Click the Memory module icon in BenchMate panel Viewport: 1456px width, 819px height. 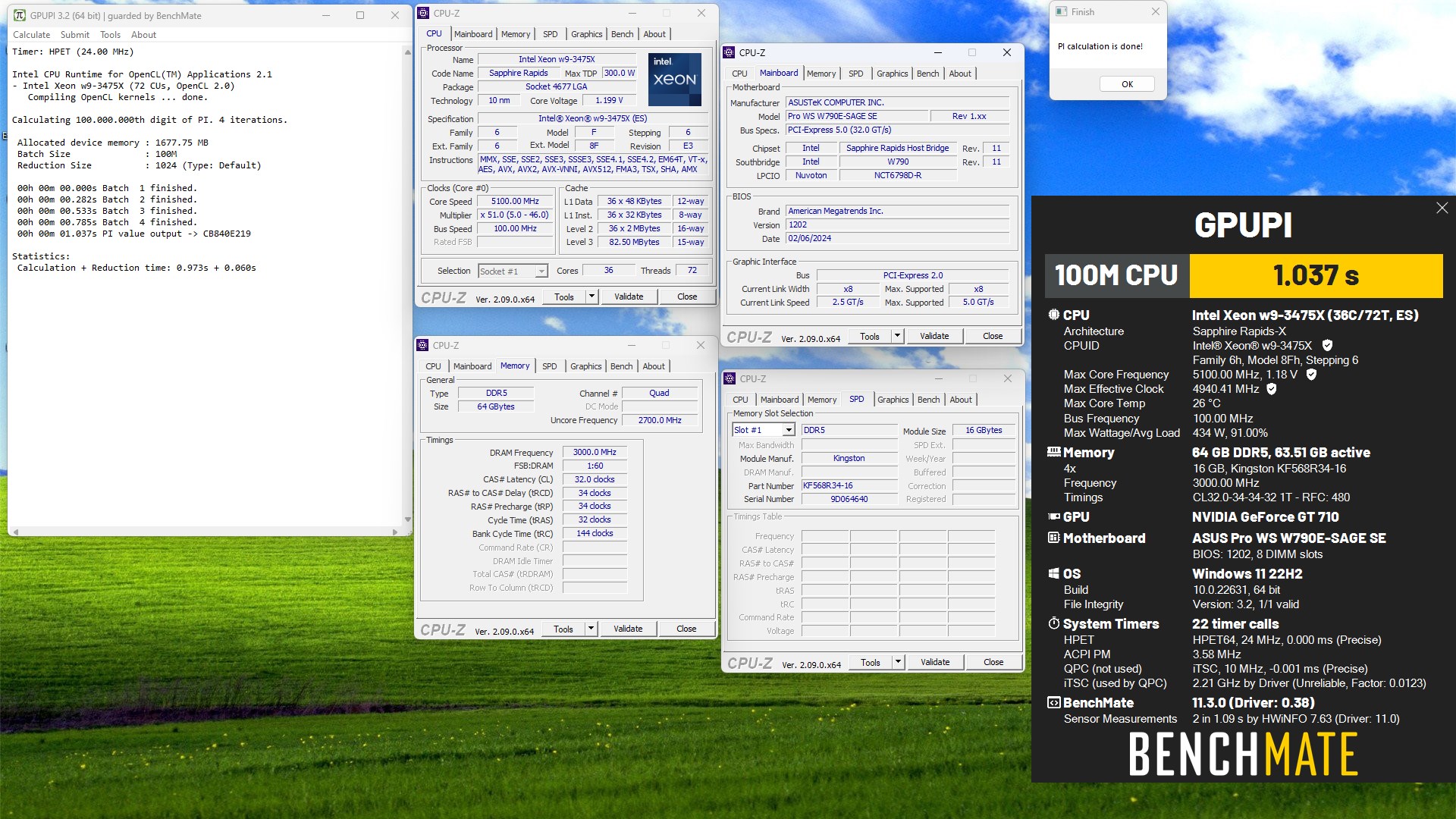tap(1054, 452)
